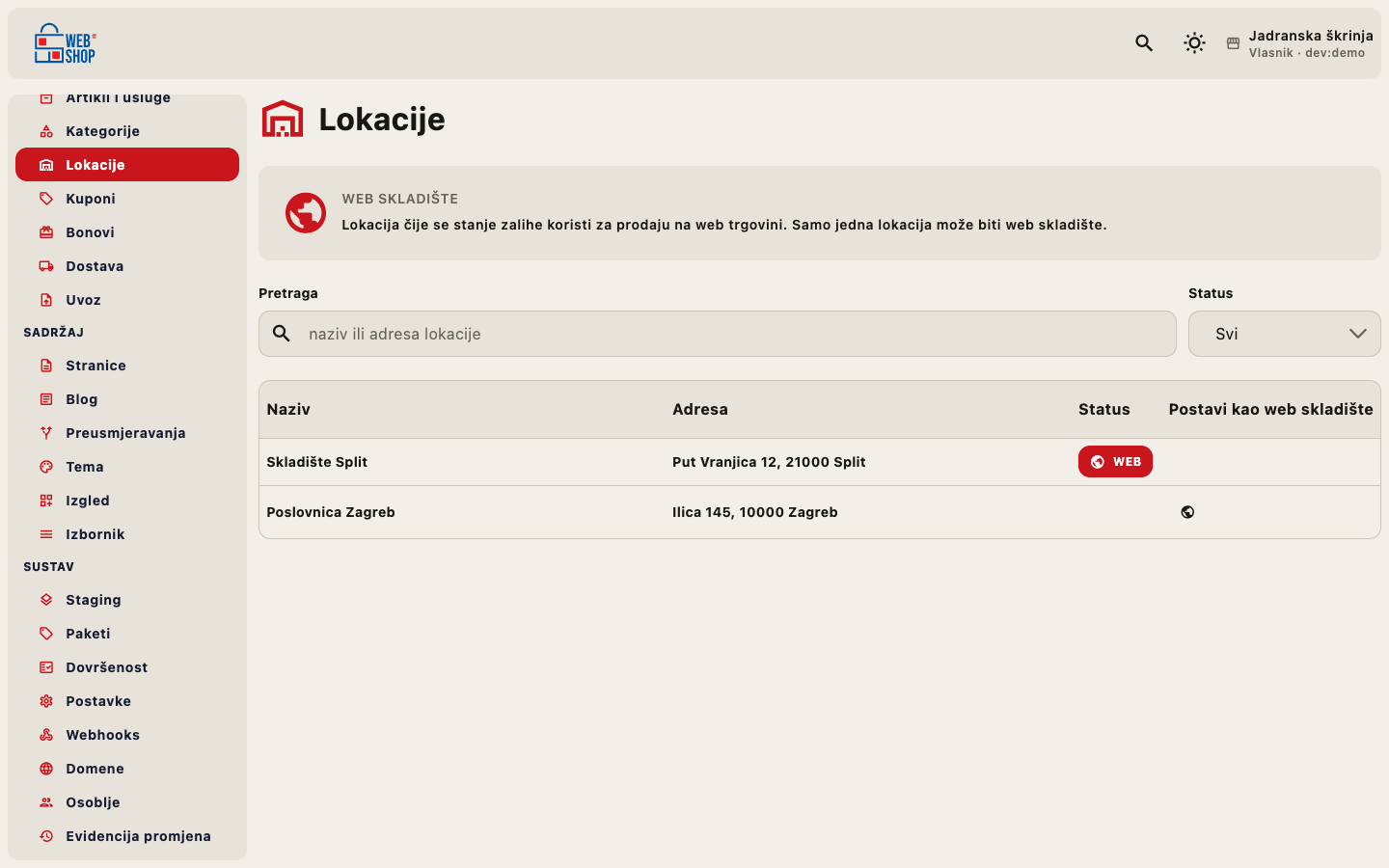Click the Uvoz file icon

click(x=46, y=300)
